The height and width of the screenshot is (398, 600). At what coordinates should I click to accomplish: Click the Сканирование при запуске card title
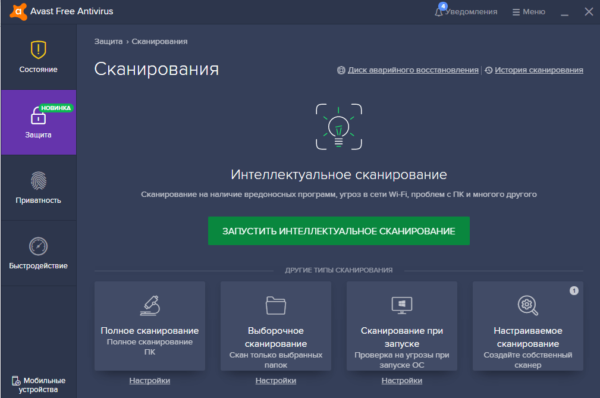402,337
